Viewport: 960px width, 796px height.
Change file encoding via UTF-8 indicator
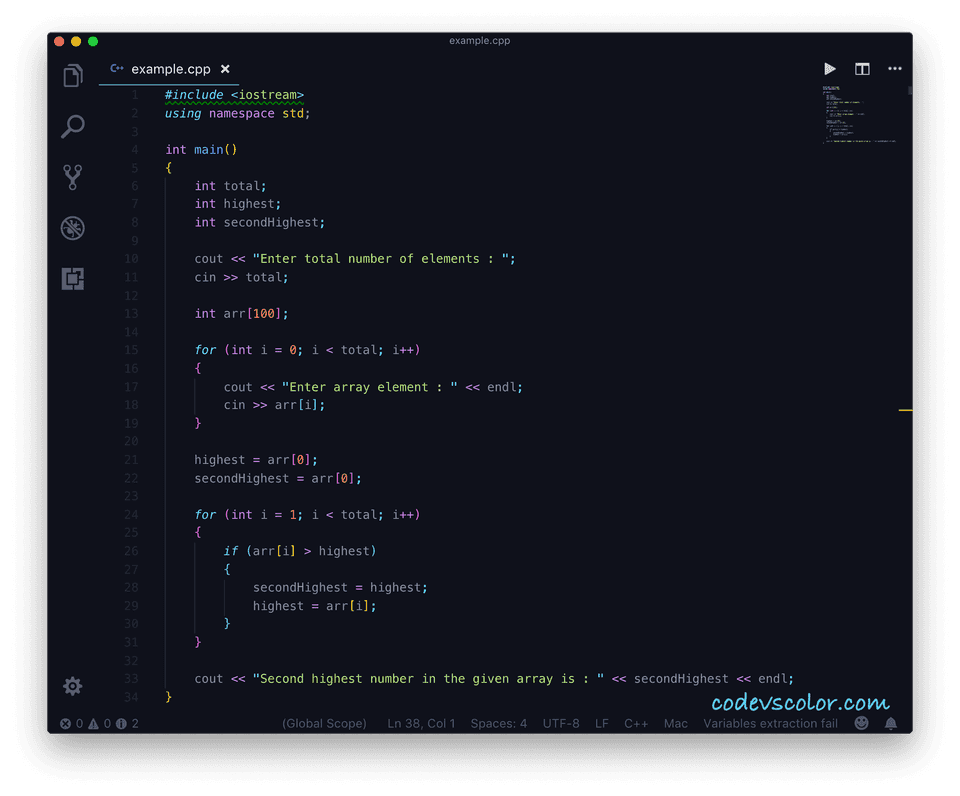point(561,723)
